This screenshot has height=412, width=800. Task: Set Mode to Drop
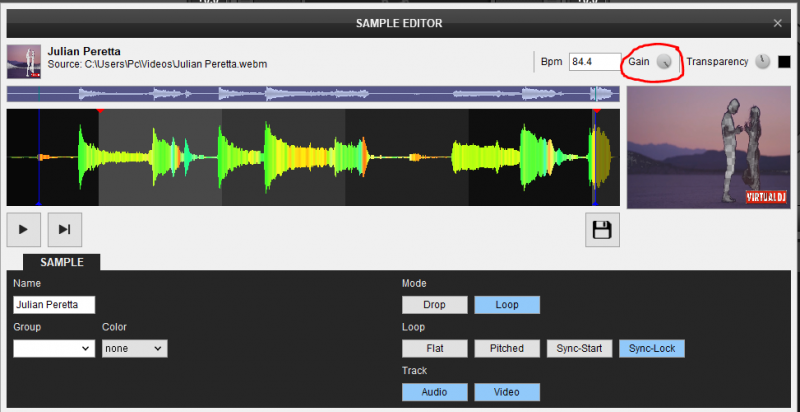tap(435, 305)
